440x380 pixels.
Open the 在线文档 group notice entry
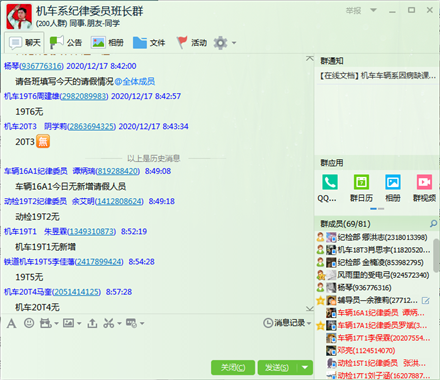pyautogui.click(x=378, y=76)
